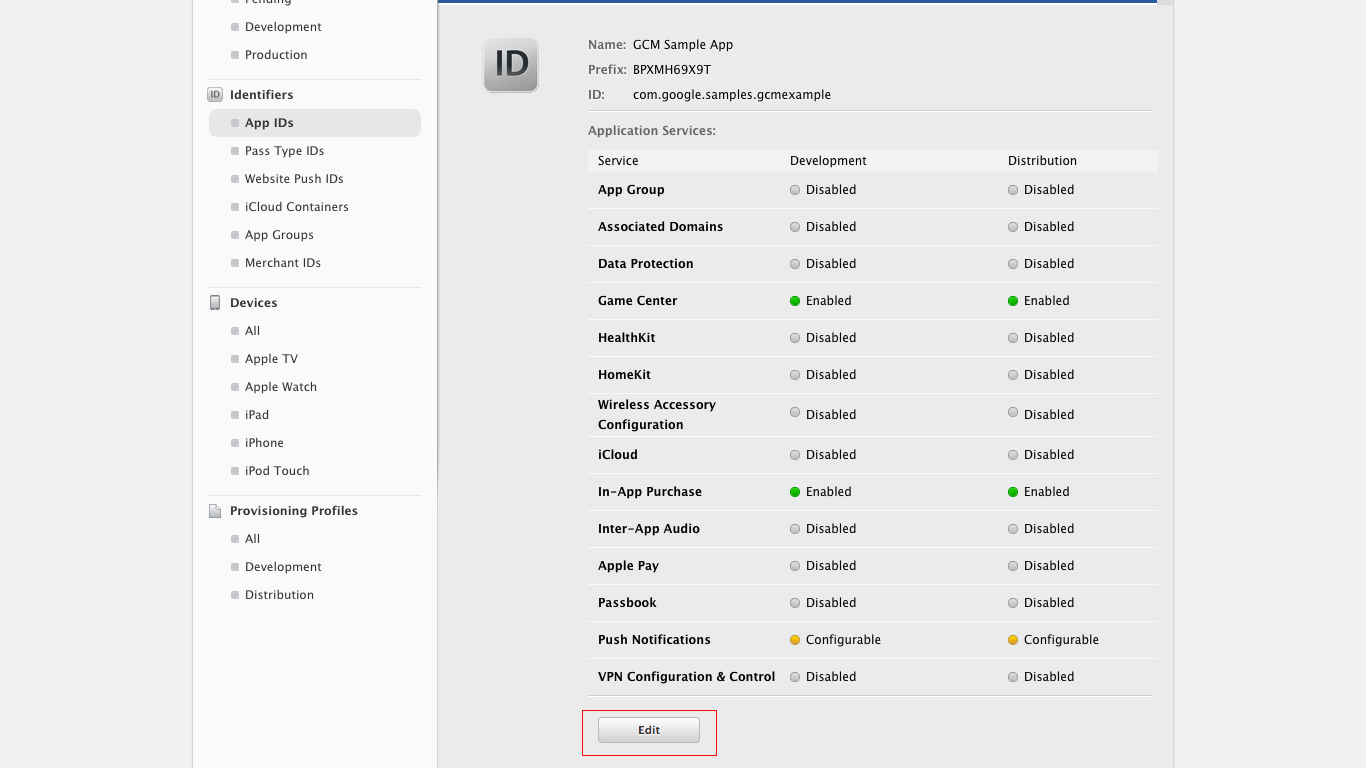Click the Devices section heading

(253, 303)
